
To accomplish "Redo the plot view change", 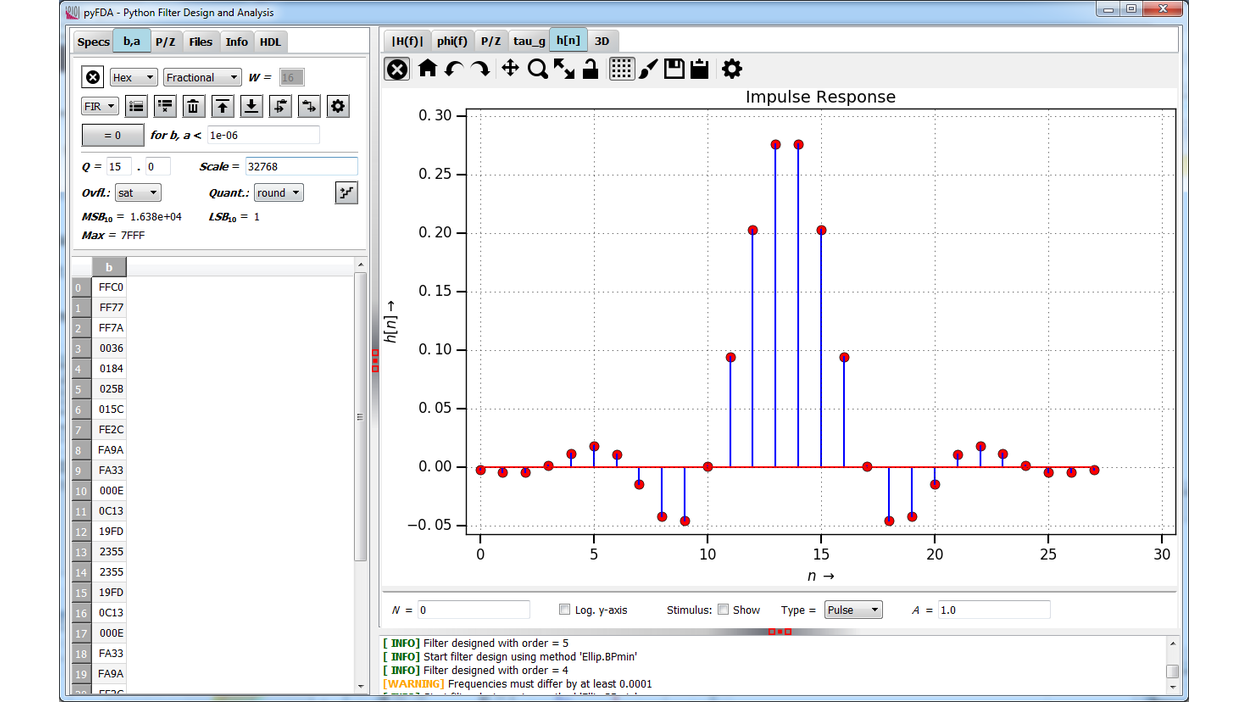I will pyautogui.click(x=480, y=69).
